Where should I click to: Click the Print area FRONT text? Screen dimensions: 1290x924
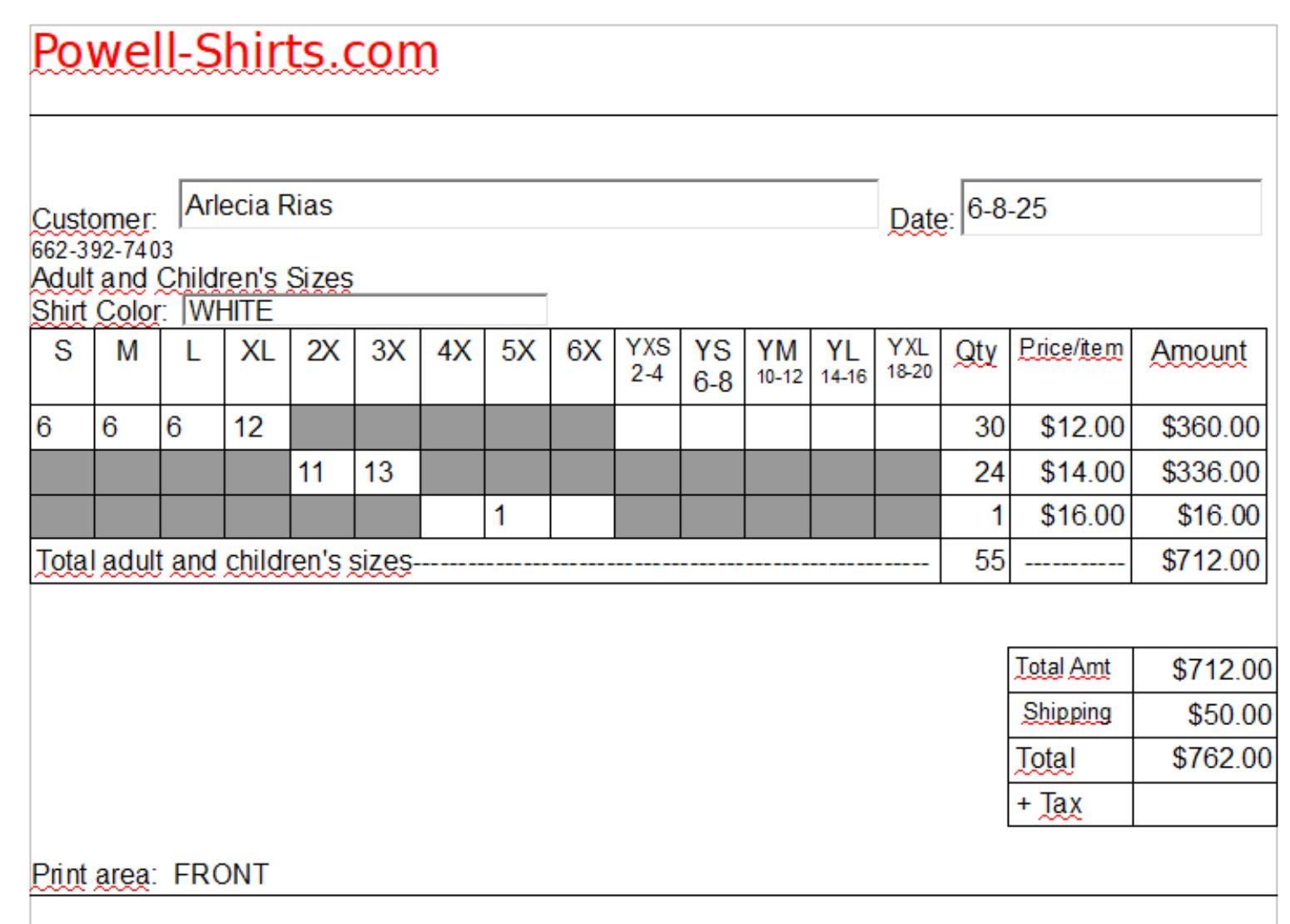[150, 874]
